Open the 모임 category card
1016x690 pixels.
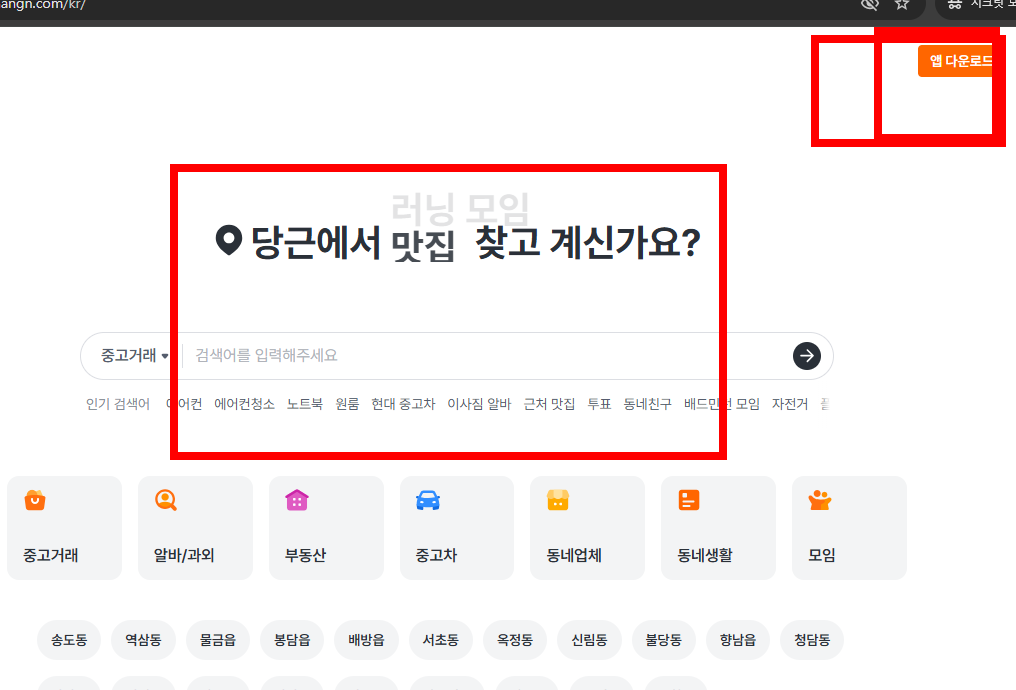coord(849,528)
